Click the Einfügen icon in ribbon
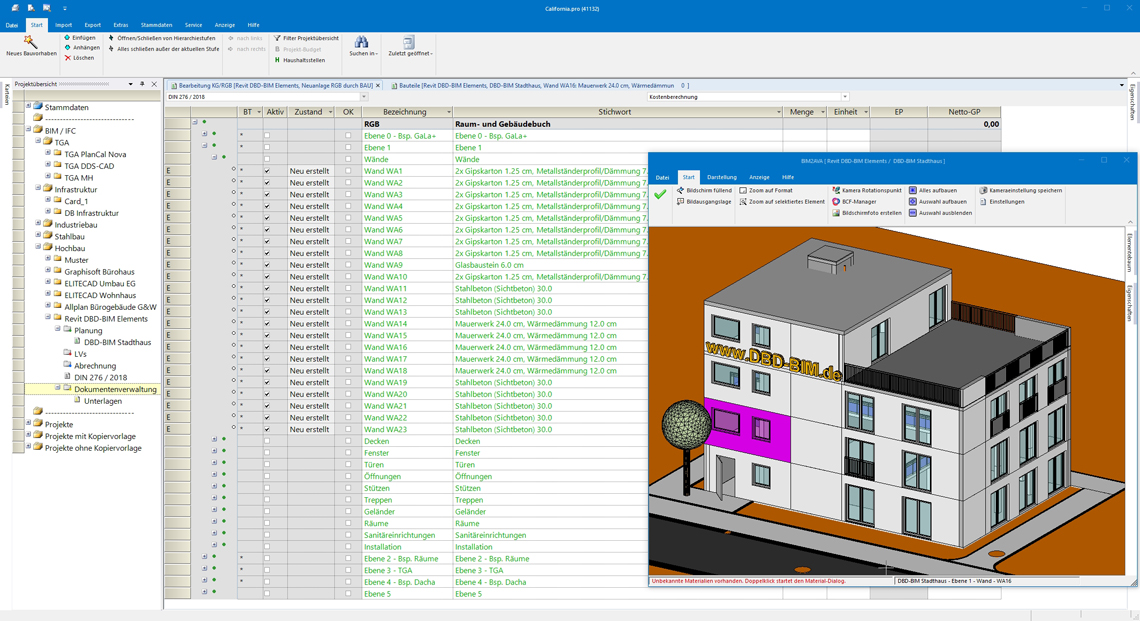This screenshot has height=621, width=1140. tap(68, 38)
